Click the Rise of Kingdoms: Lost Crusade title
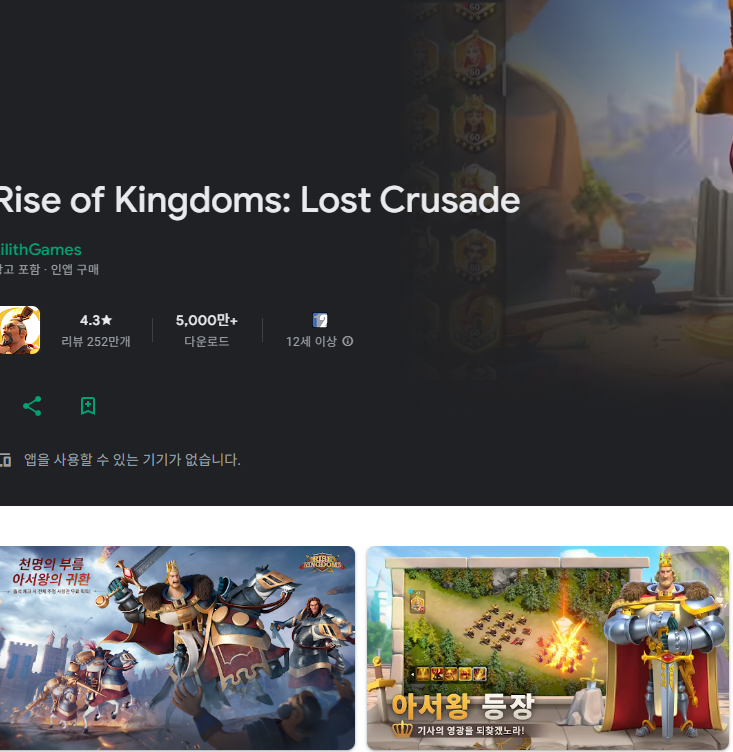Screen dimensions: 733x752 260,200
